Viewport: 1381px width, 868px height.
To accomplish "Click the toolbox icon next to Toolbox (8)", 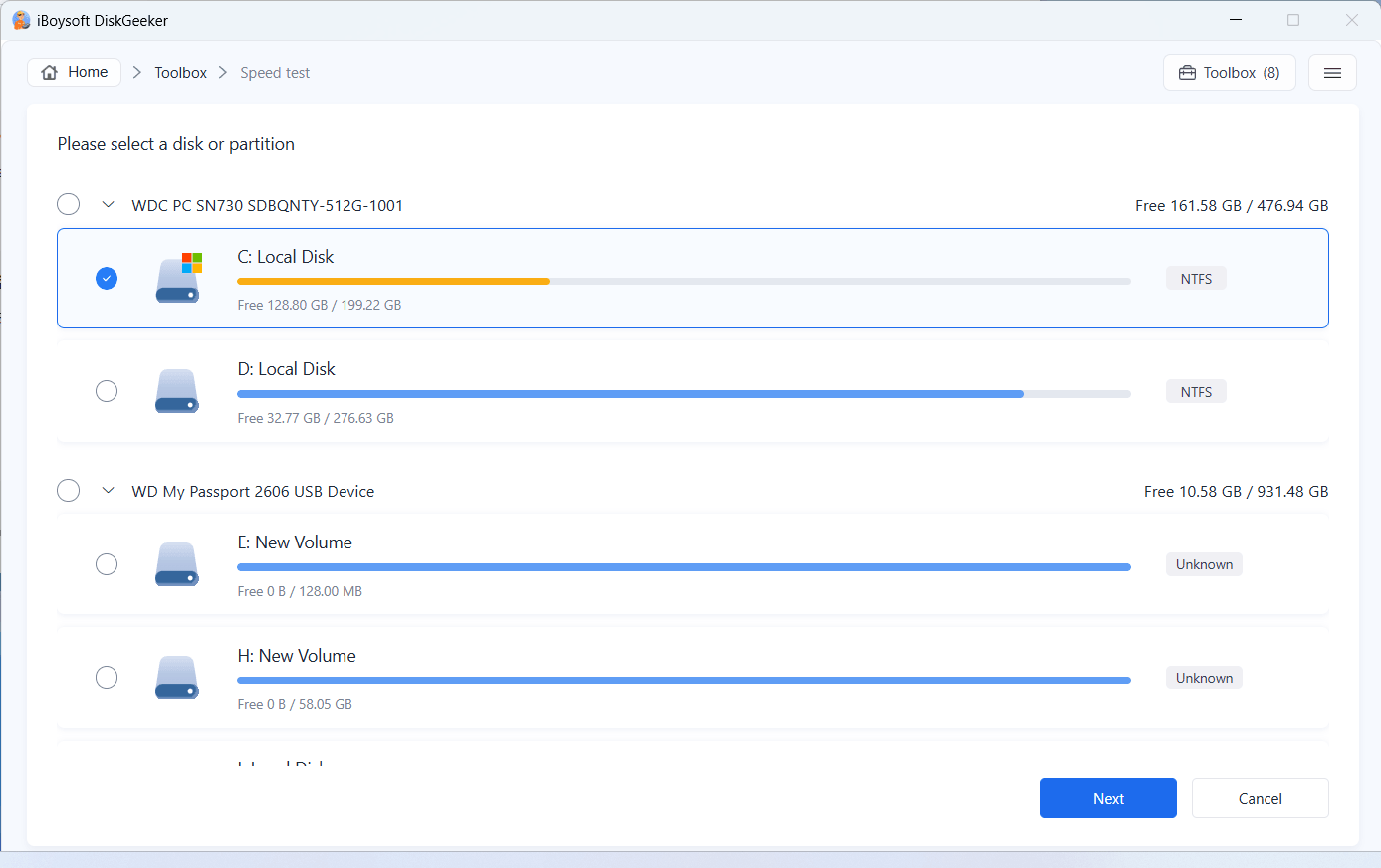I will 1187,73.
